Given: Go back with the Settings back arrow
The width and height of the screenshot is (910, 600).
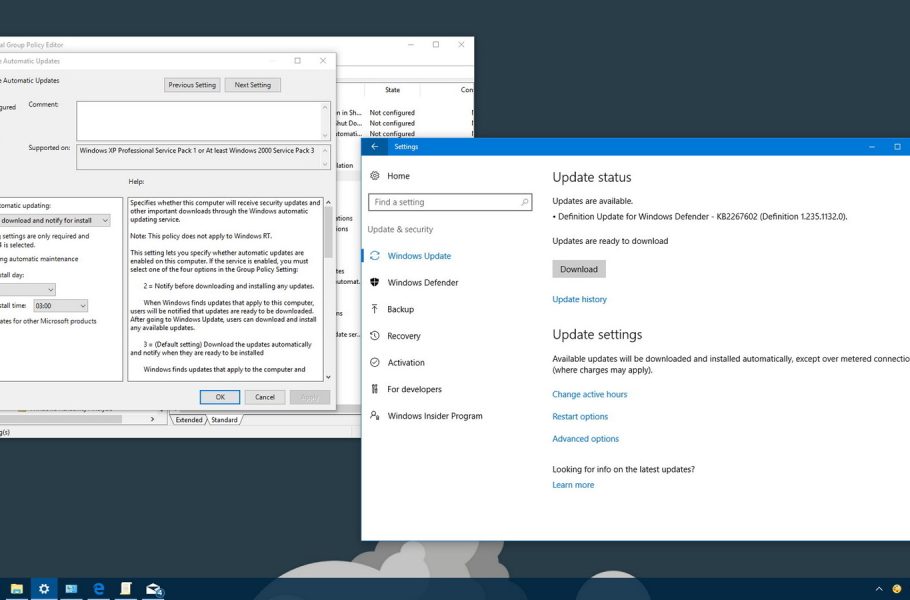Looking at the screenshot, I should pos(375,147).
